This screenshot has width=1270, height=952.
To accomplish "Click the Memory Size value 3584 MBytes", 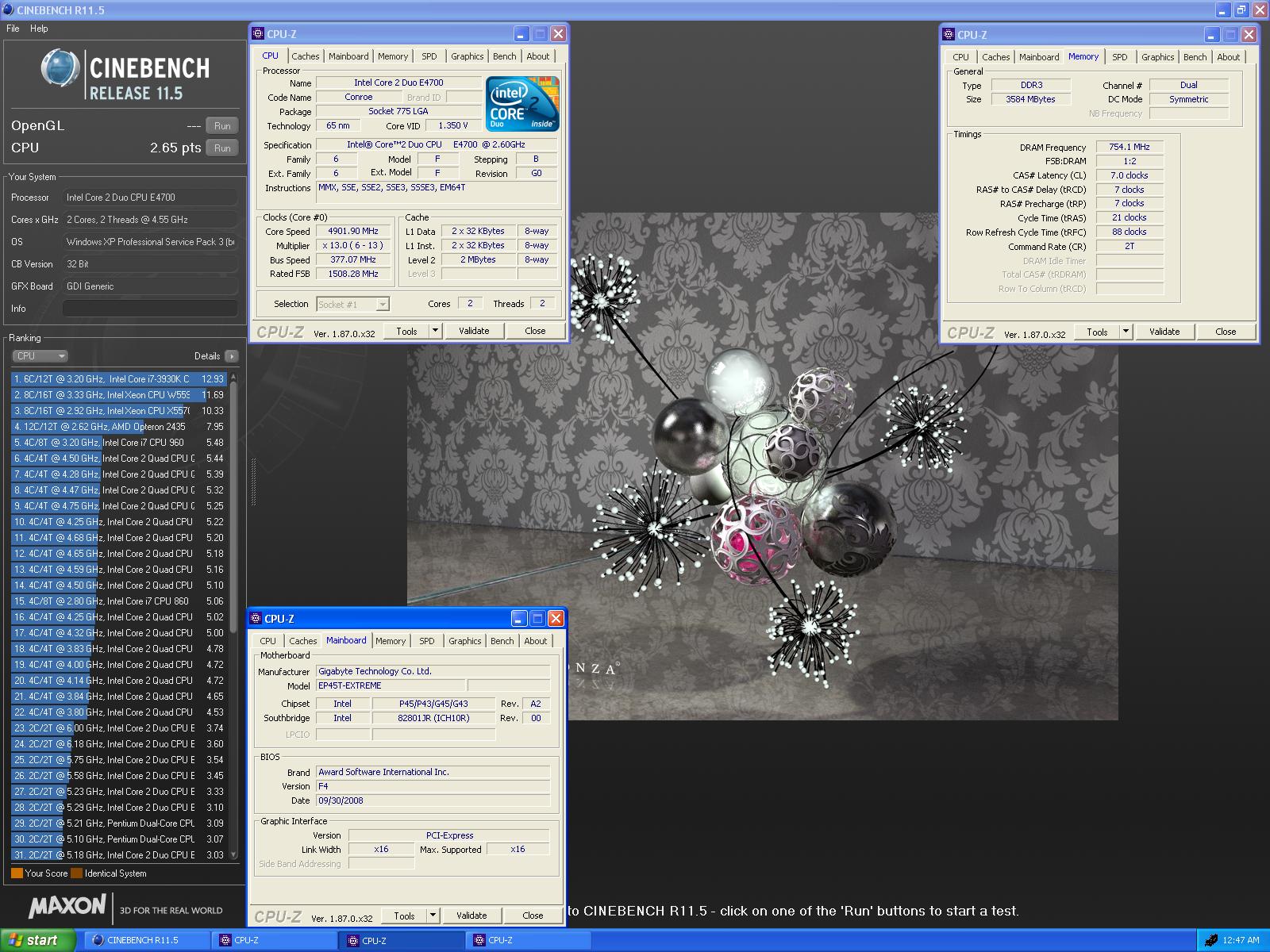I will [x=1030, y=99].
